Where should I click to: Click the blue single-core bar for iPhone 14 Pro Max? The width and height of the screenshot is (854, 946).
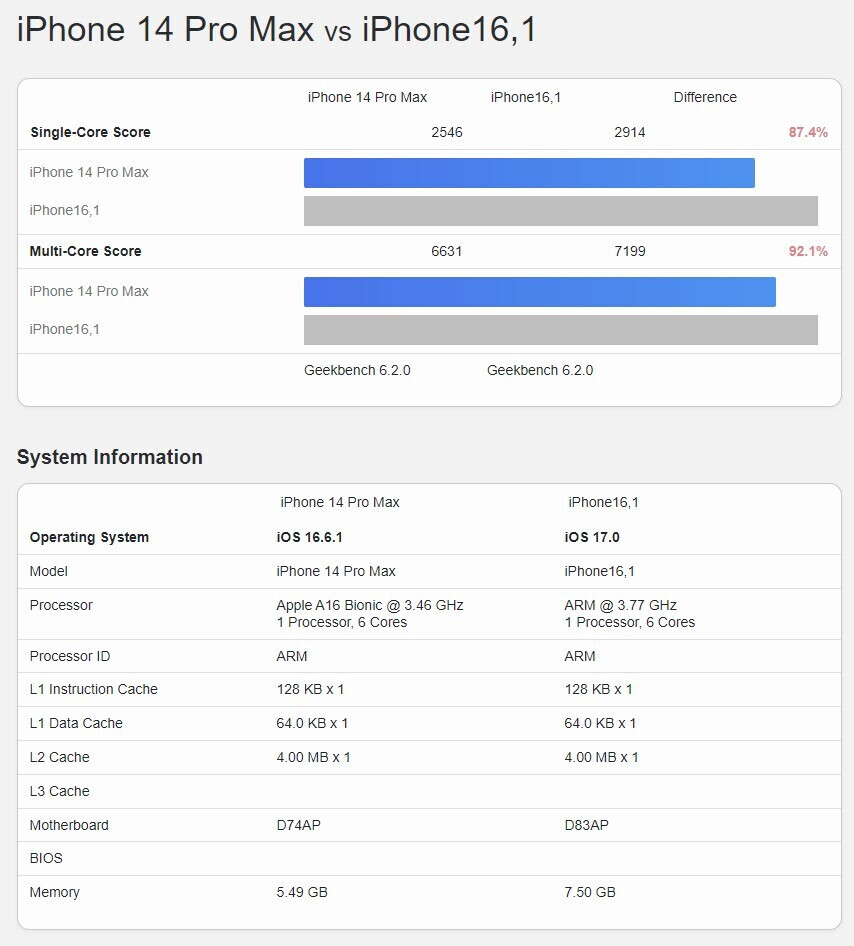tap(529, 173)
